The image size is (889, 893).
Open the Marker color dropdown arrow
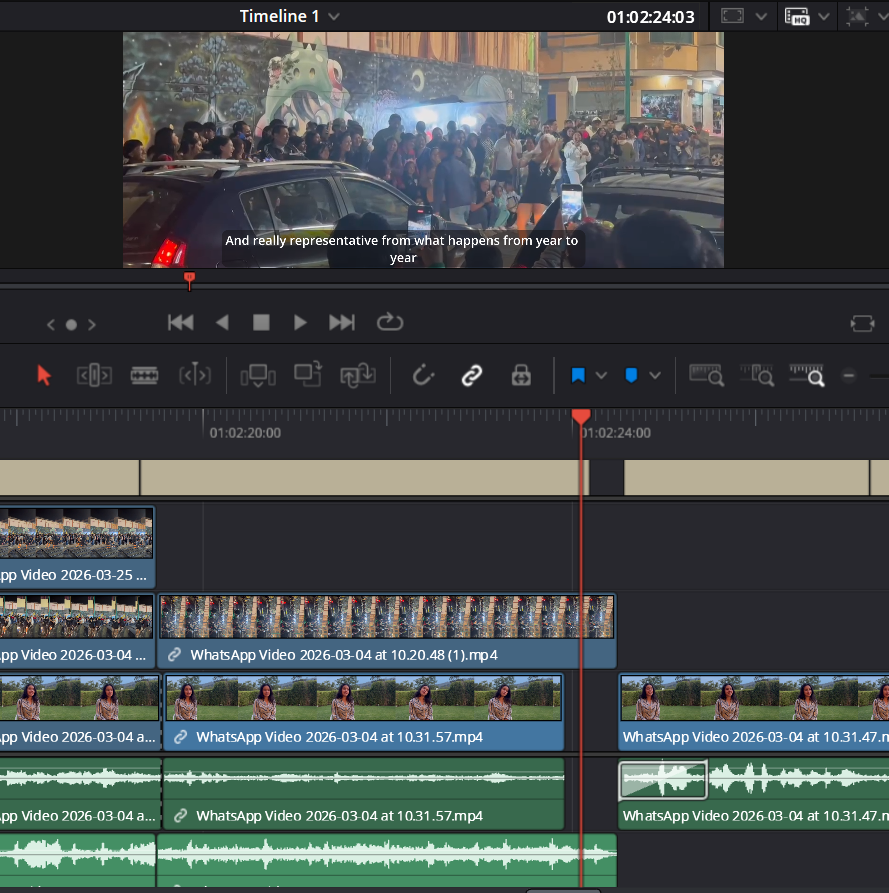(655, 376)
